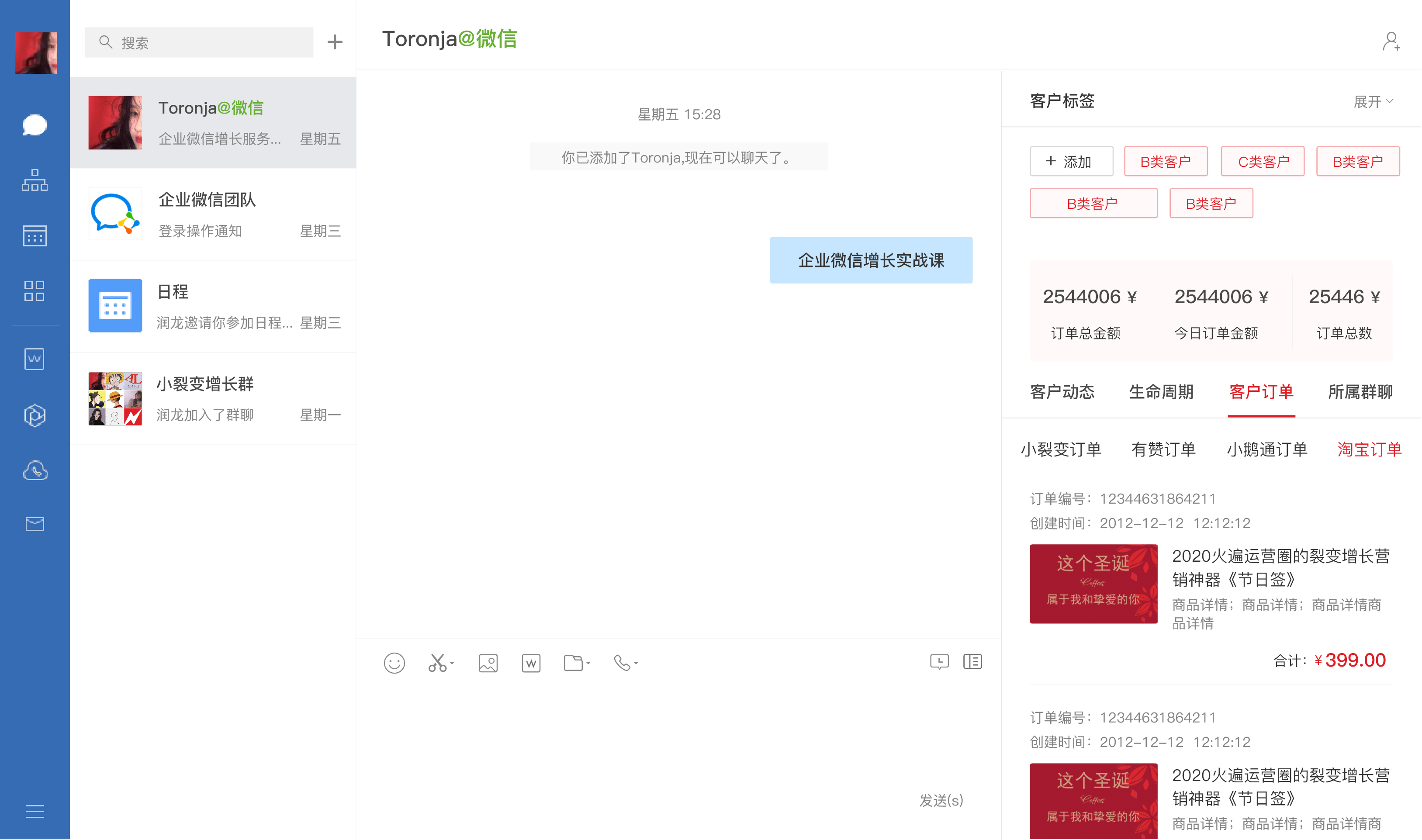This screenshot has height=840, width=1422.
Task: Switch to the 所属群聊 tab
Action: (1360, 392)
